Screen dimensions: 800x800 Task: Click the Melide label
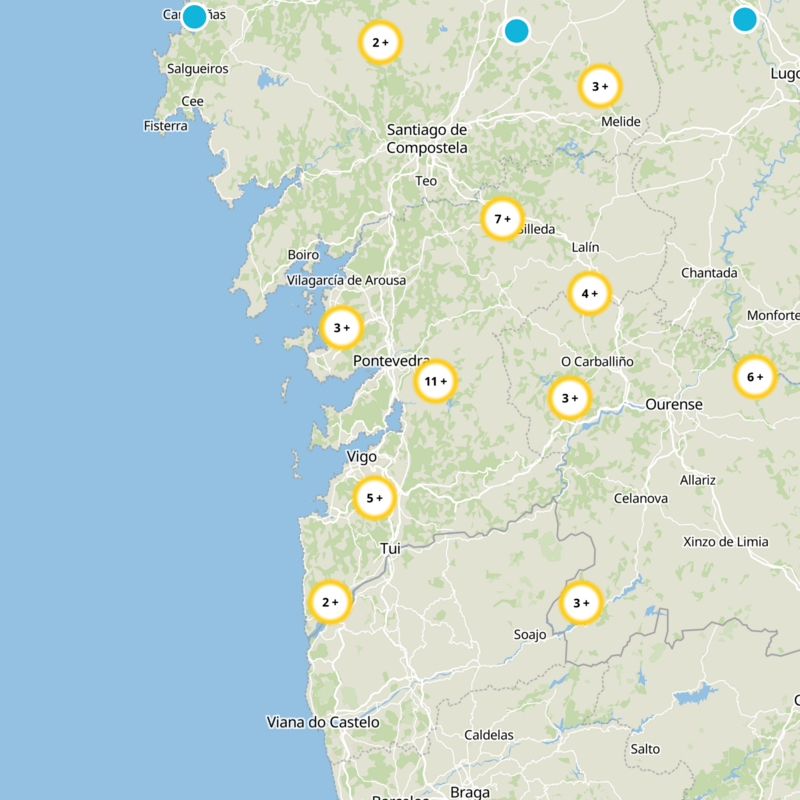coord(620,122)
